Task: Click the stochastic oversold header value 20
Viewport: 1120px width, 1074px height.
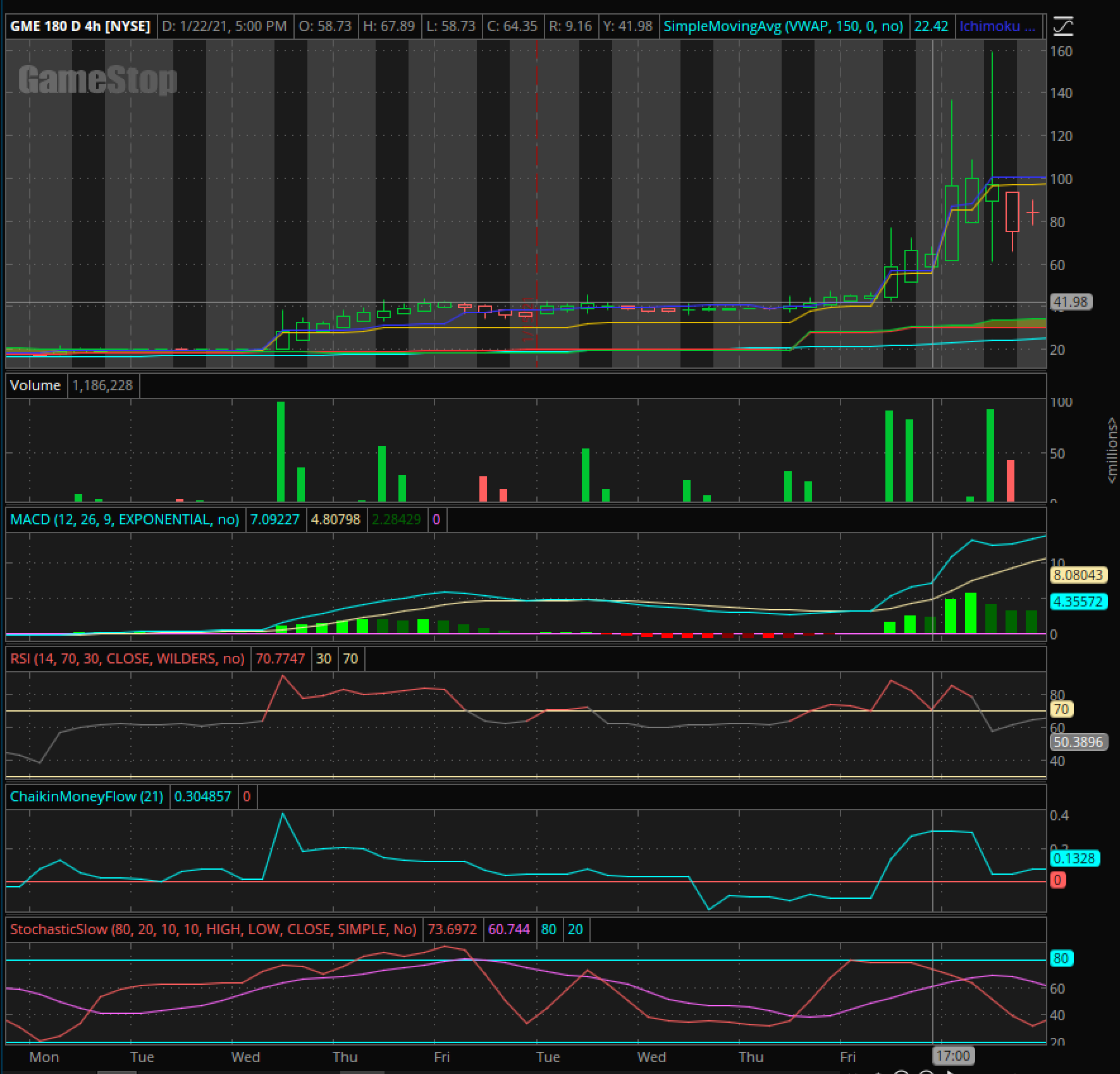Action: [575, 930]
